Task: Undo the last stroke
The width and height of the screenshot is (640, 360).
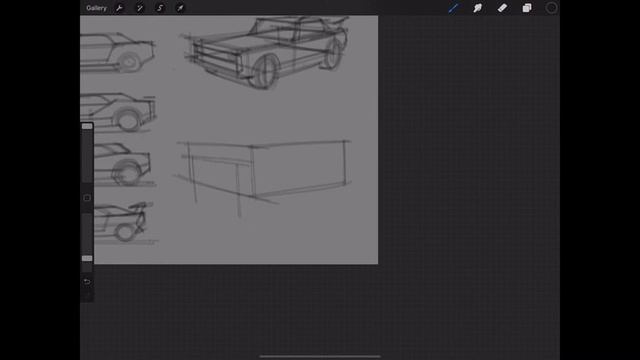Action: tap(87, 282)
